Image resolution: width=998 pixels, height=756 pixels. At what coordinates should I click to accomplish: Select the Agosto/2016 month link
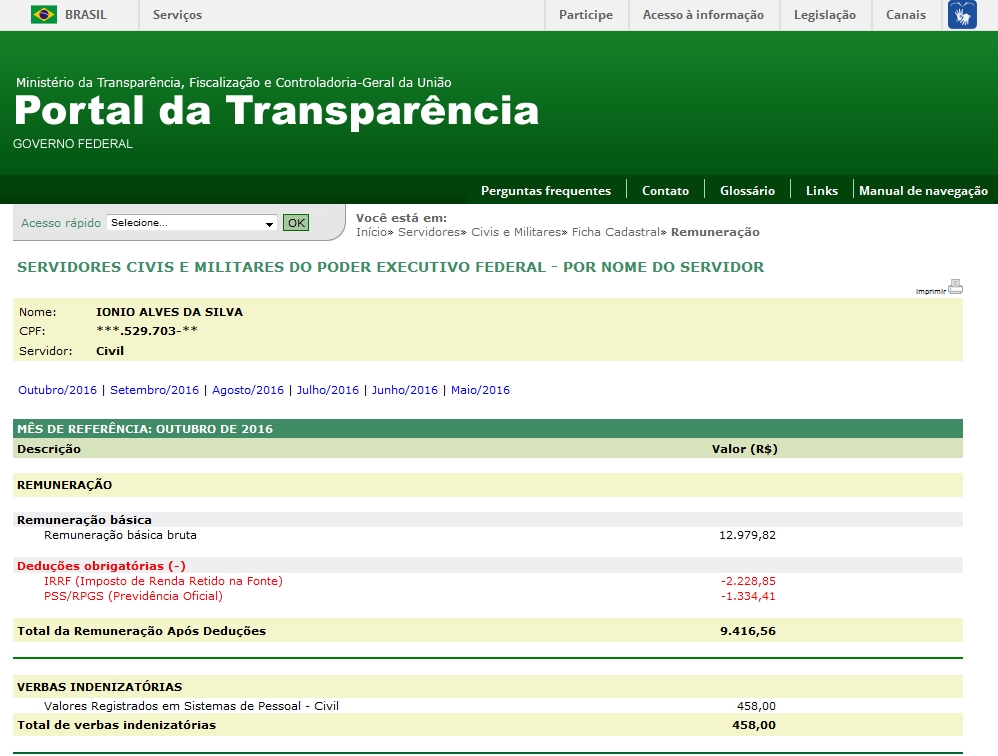pyautogui.click(x=248, y=390)
